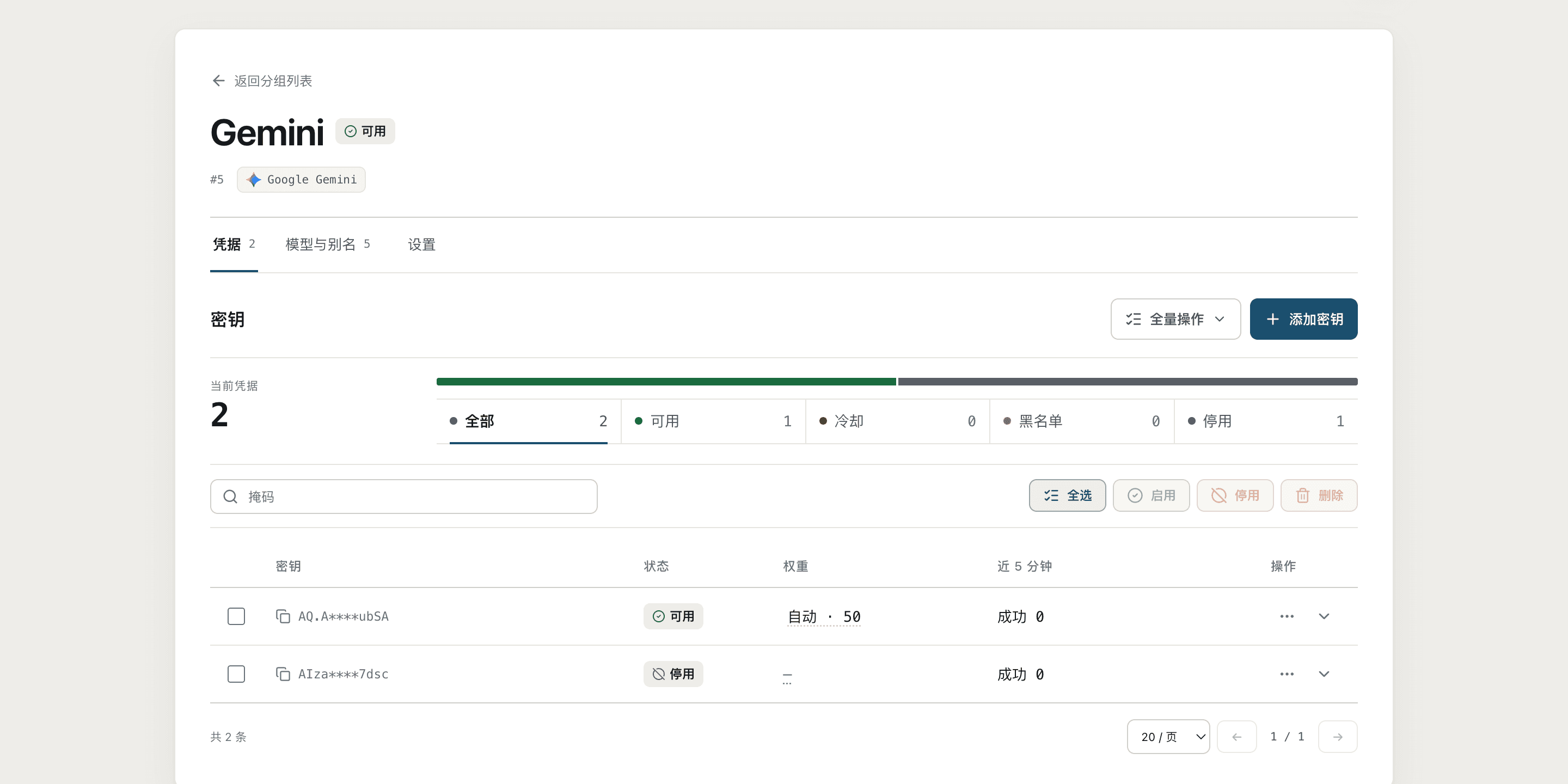The height and width of the screenshot is (784, 1568).
Task: Click the 1 / 1 page indicator
Action: coord(1287,737)
